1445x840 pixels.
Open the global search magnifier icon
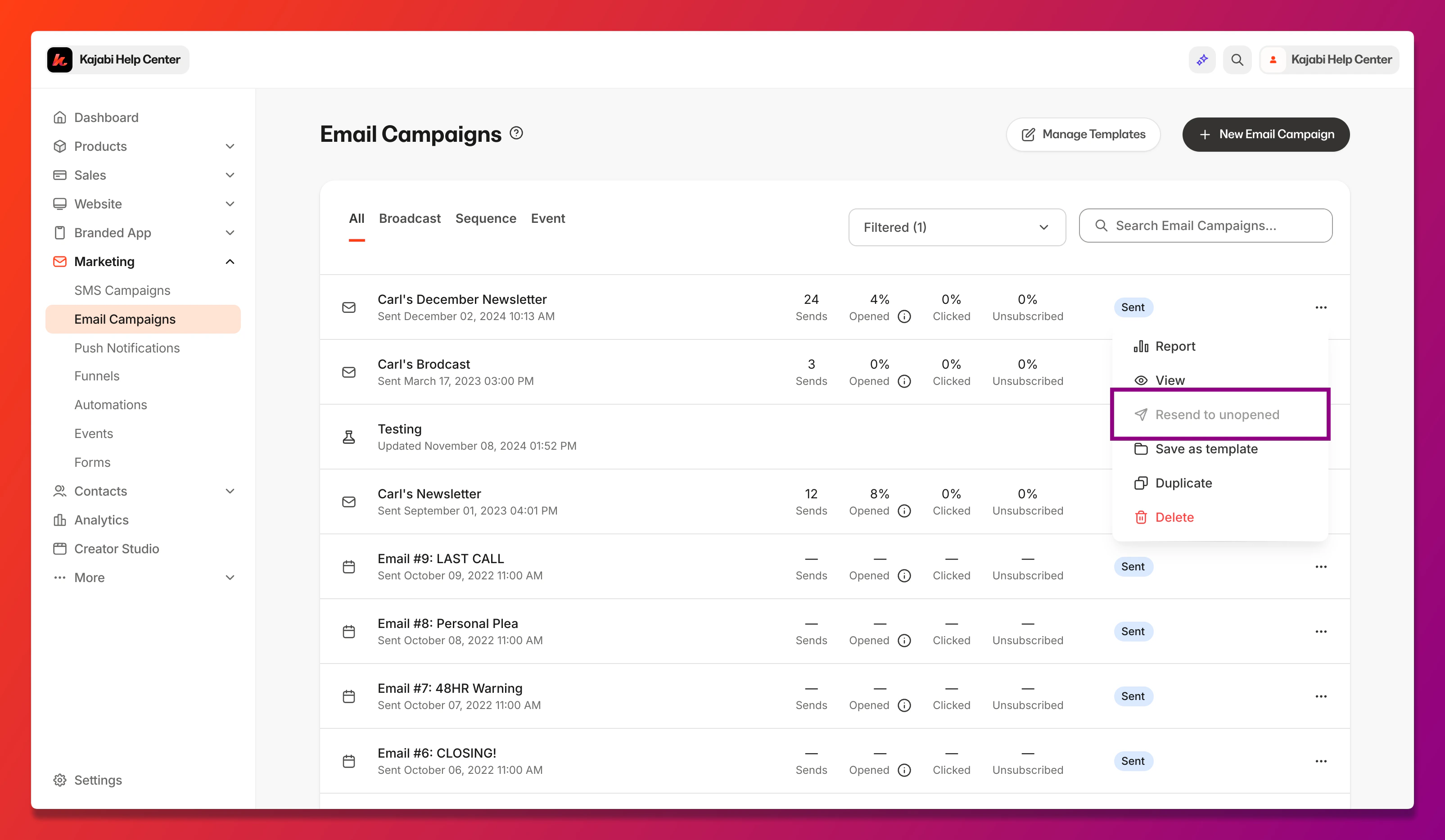coord(1237,59)
